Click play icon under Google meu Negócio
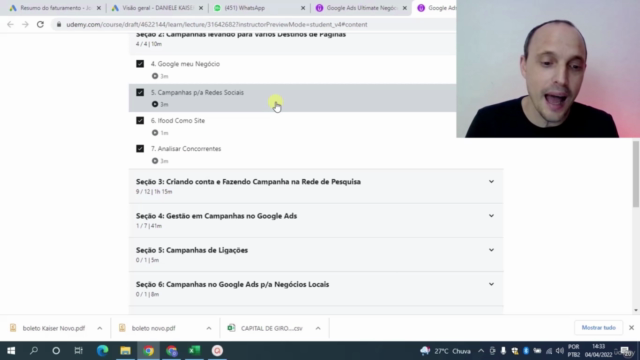Image resolution: width=640 pixels, height=360 pixels. [x=155, y=76]
